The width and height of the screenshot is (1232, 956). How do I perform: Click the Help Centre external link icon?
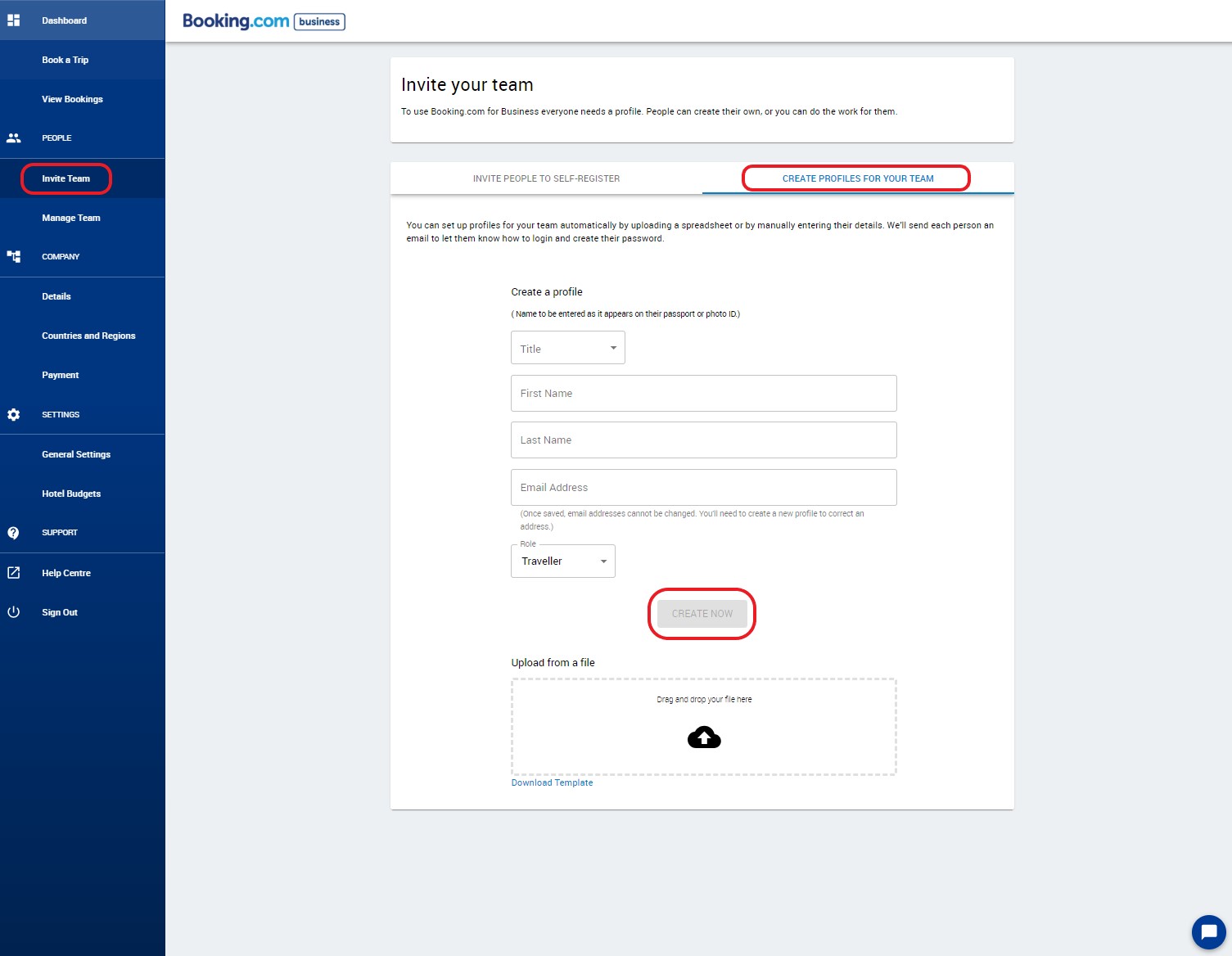coord(13,572)
